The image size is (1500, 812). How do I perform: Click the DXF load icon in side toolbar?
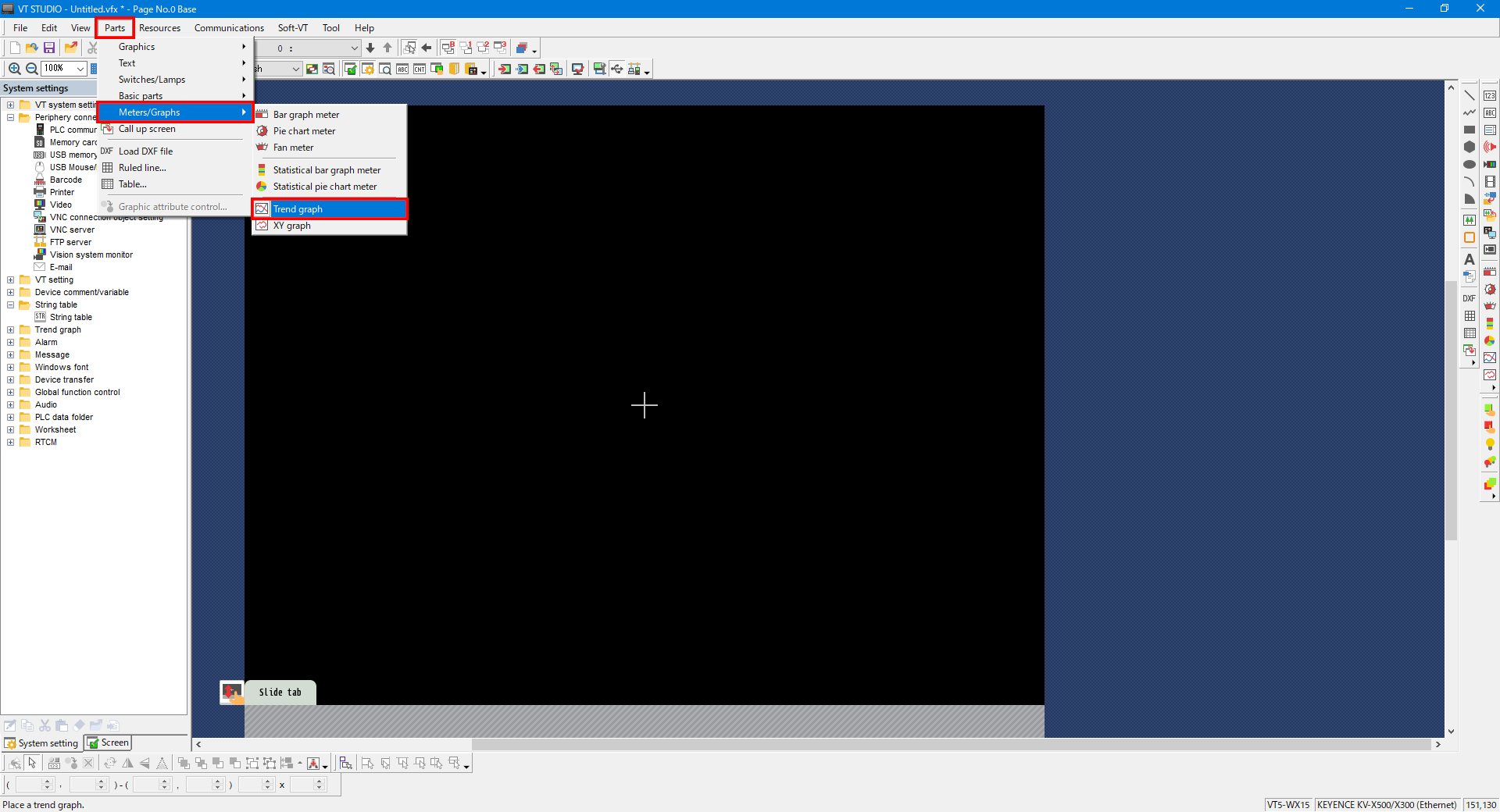[1469, 298]
